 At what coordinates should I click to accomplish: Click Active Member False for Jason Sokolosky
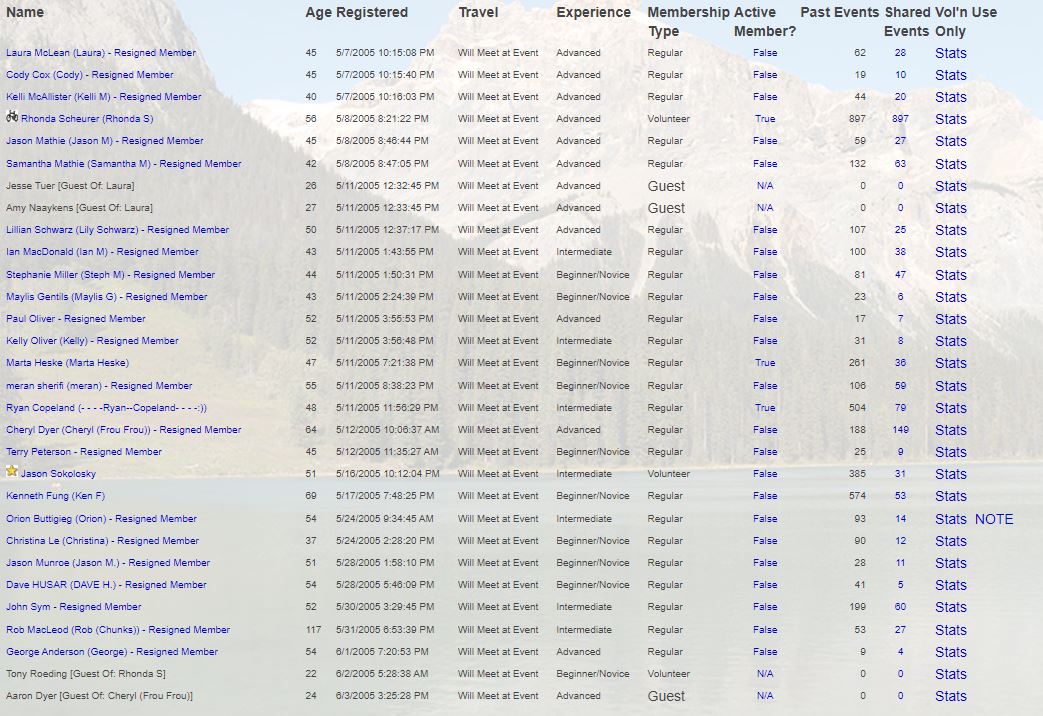click(765, 474)
